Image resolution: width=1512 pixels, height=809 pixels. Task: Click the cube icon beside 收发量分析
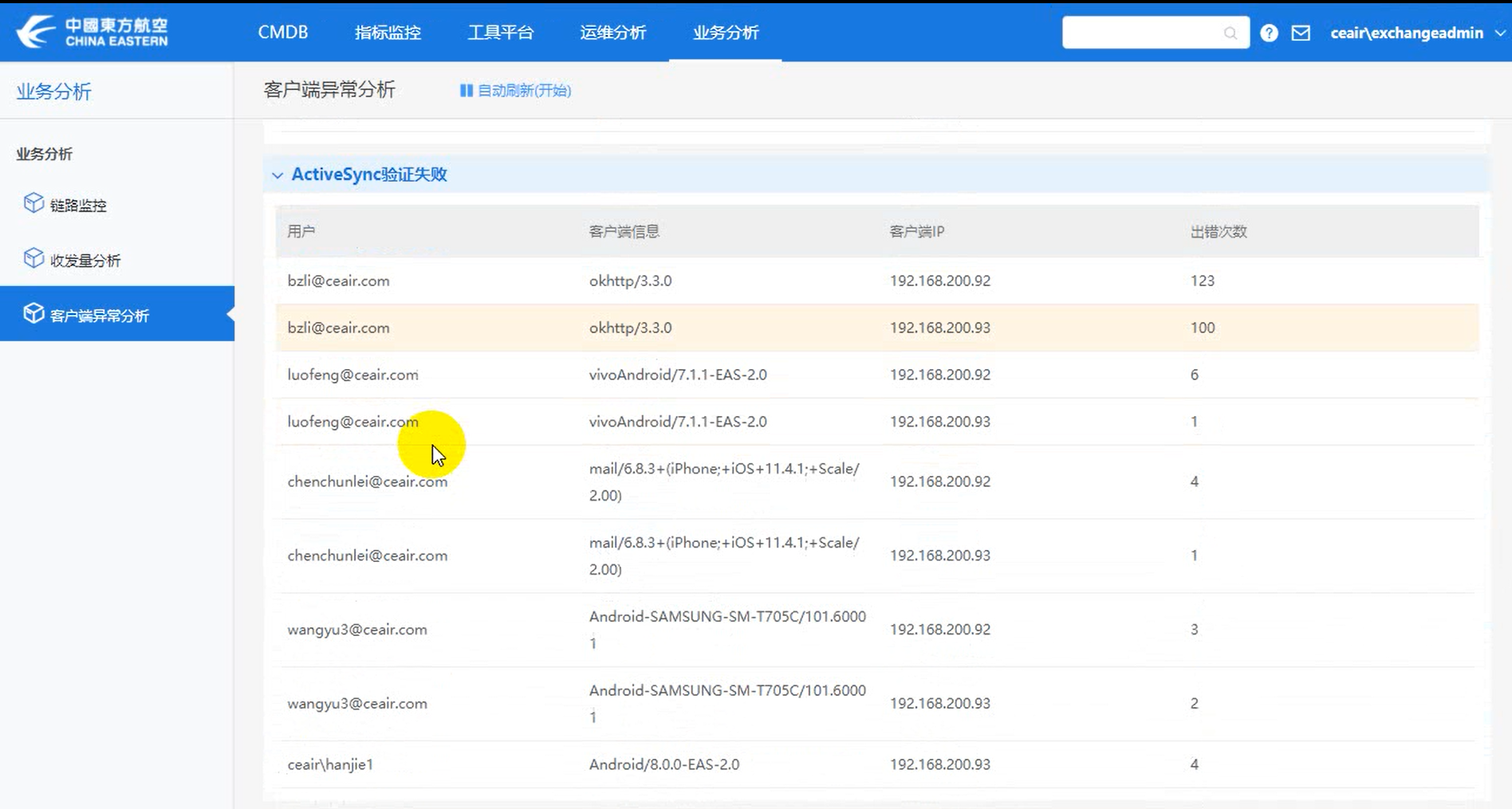pyautogui.click(x=33, y=258)
